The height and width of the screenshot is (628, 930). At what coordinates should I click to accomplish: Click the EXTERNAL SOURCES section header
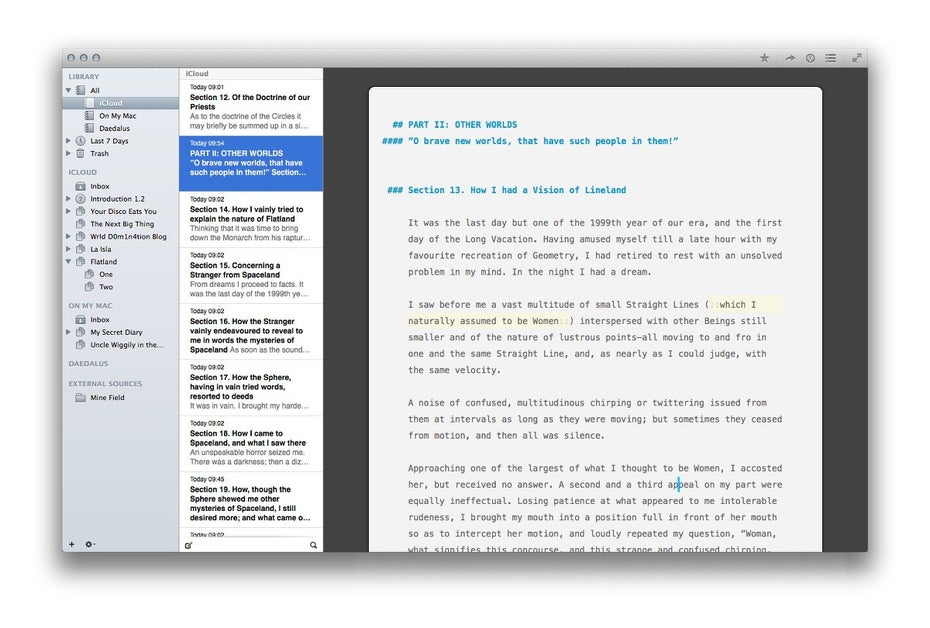tap(105, 384)
